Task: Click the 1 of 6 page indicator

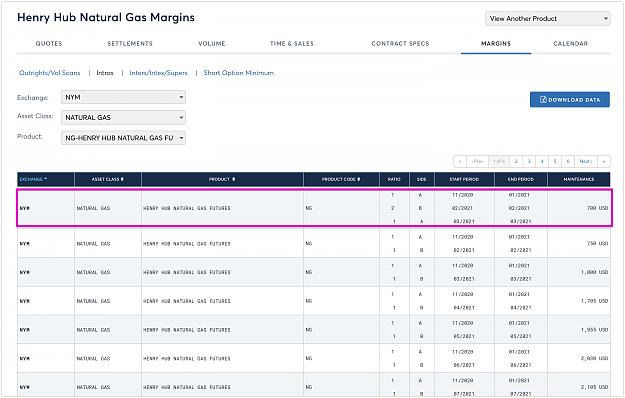Action: click(499, 161)
